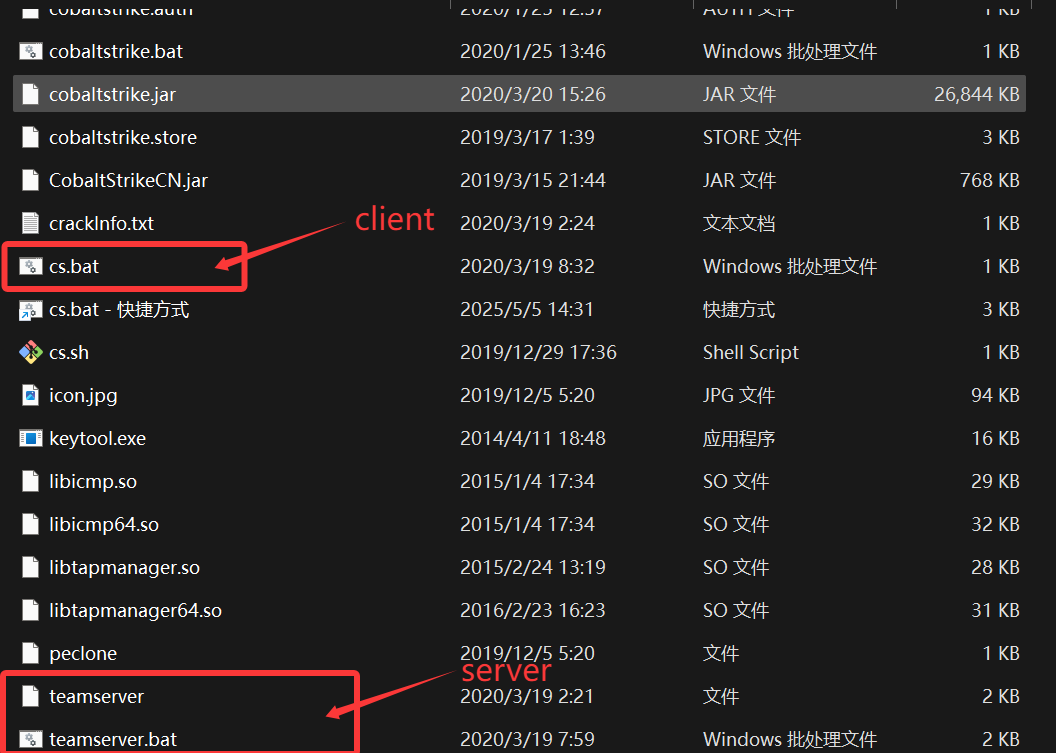Click the "文本文档" type cell
1056x753 pixels.
click(739, 224)
